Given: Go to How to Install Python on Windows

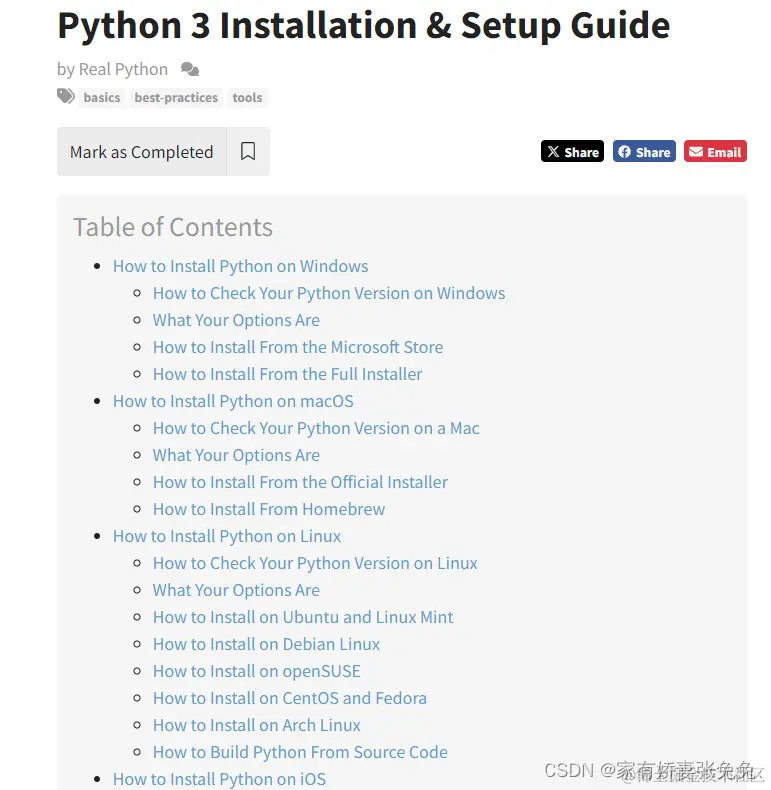Looking at the screenshot, I should [x=240, y=266].
